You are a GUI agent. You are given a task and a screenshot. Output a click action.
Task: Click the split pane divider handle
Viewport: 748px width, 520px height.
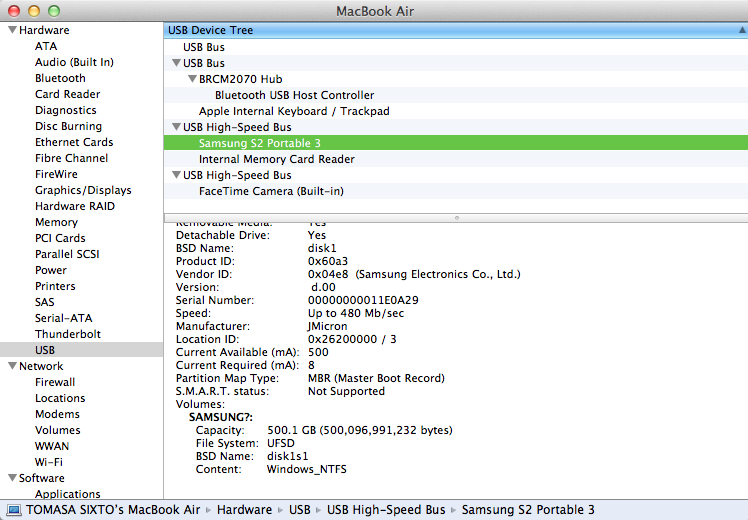pyautogui.click(x=457, y=218)
